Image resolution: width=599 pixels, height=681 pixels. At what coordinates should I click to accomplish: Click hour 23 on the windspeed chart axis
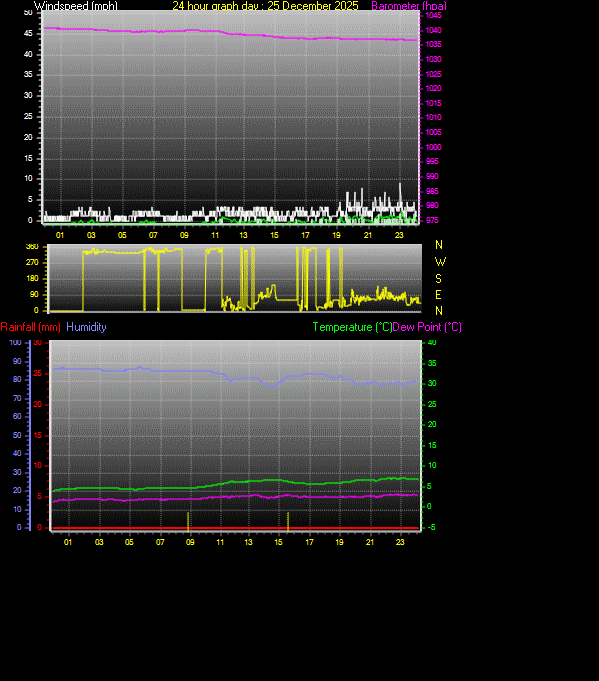coord(399,235)
